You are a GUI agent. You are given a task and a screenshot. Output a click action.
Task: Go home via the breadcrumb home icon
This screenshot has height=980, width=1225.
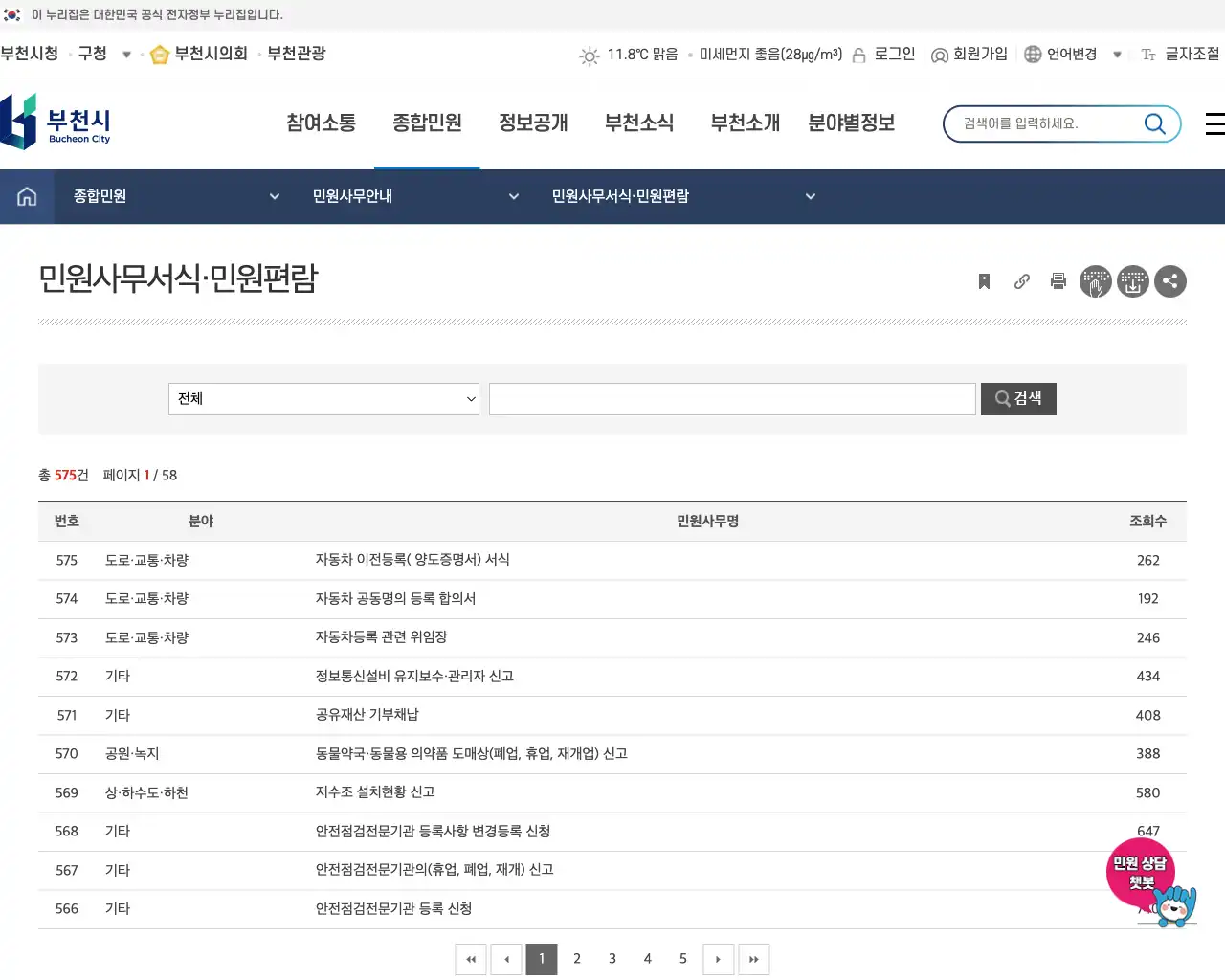pos(26,196)
